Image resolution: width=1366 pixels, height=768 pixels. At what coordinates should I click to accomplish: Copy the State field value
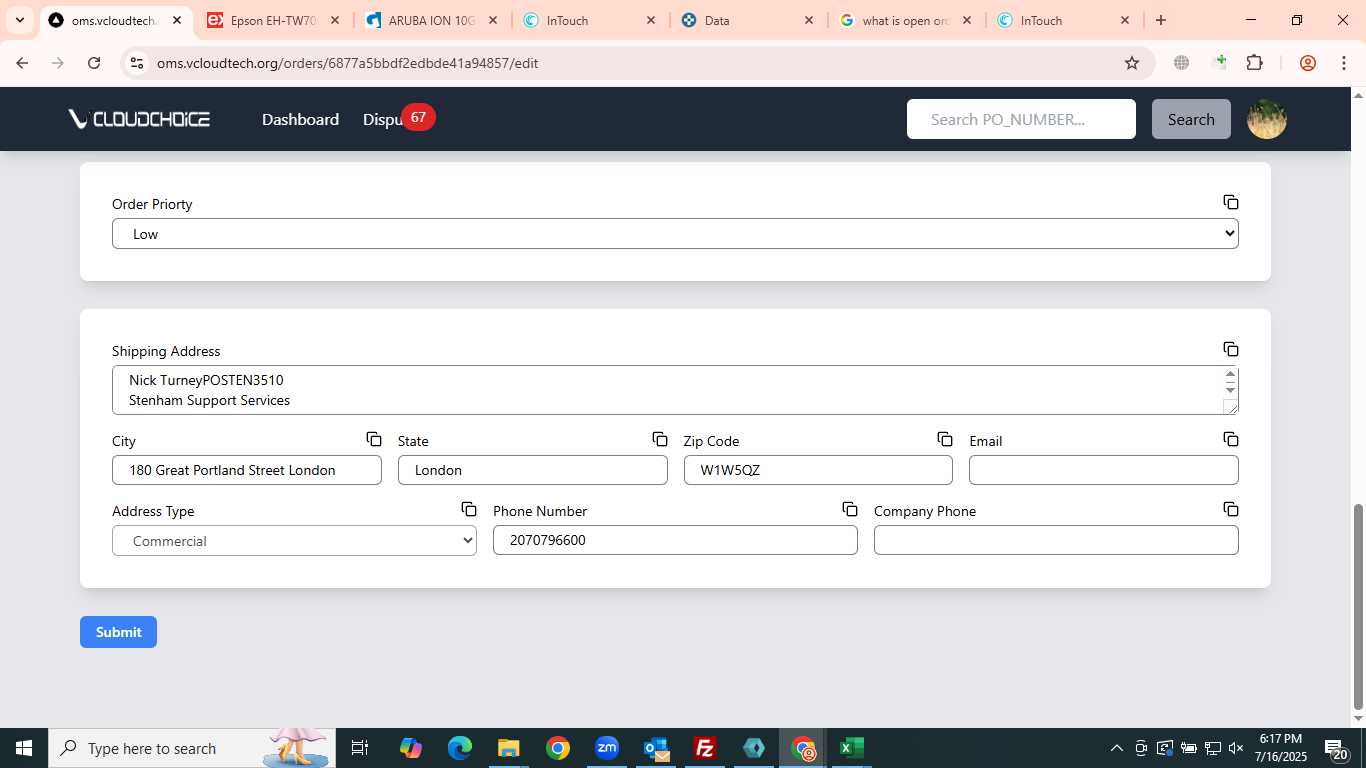pyautogui.click(x=660, y=439)
